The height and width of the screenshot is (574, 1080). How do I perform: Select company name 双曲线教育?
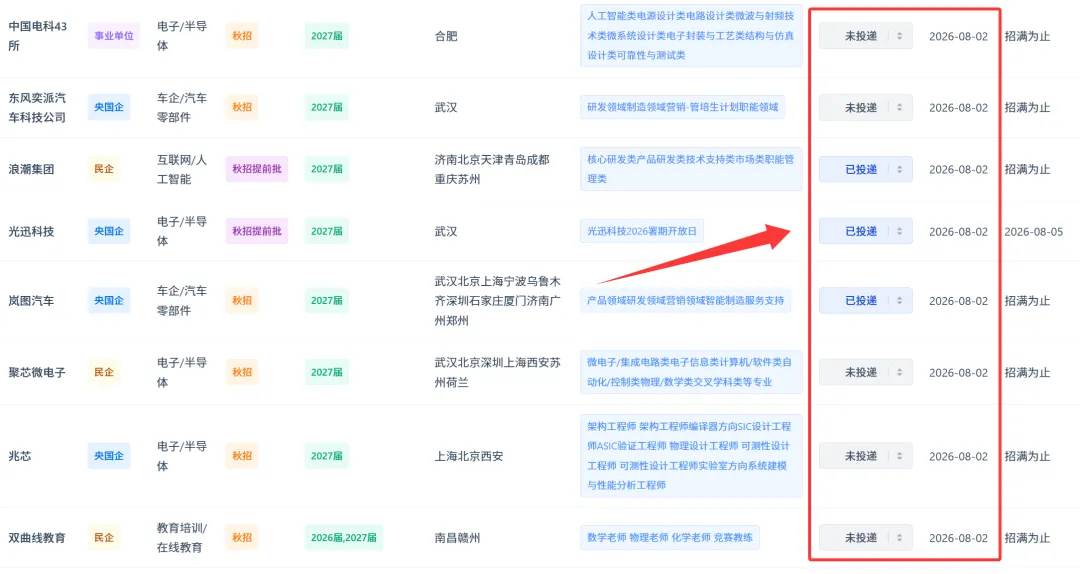click(x=37, y=537)
